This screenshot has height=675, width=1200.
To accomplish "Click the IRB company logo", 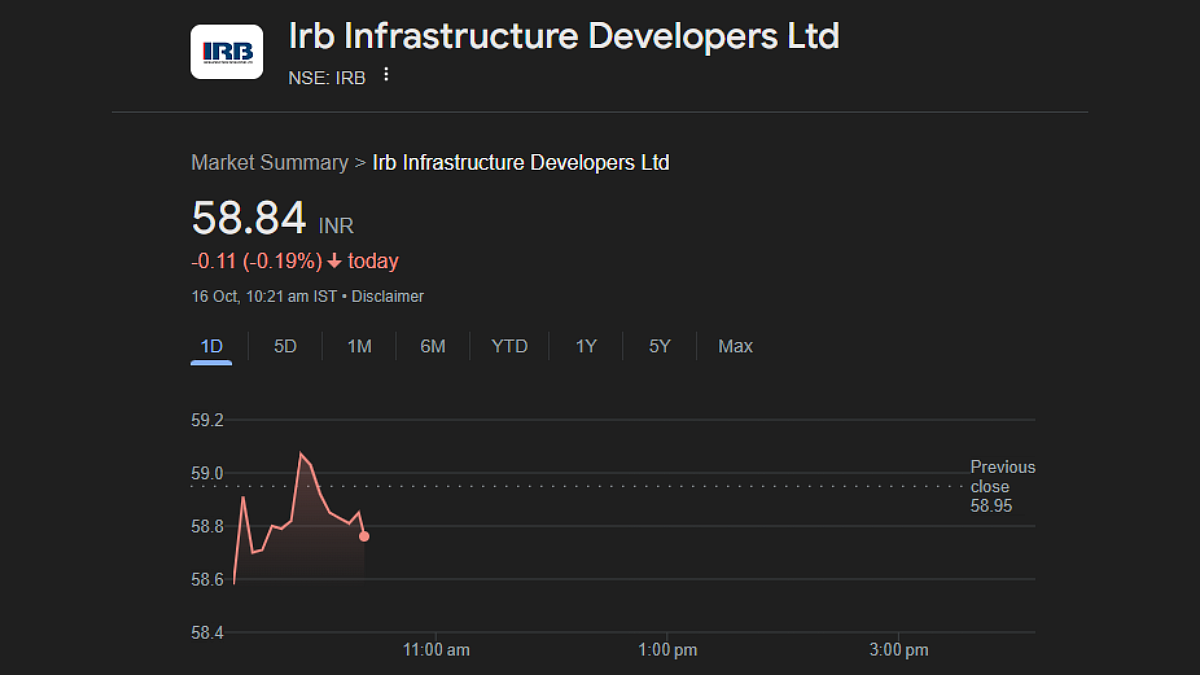I will coord(227,52).
